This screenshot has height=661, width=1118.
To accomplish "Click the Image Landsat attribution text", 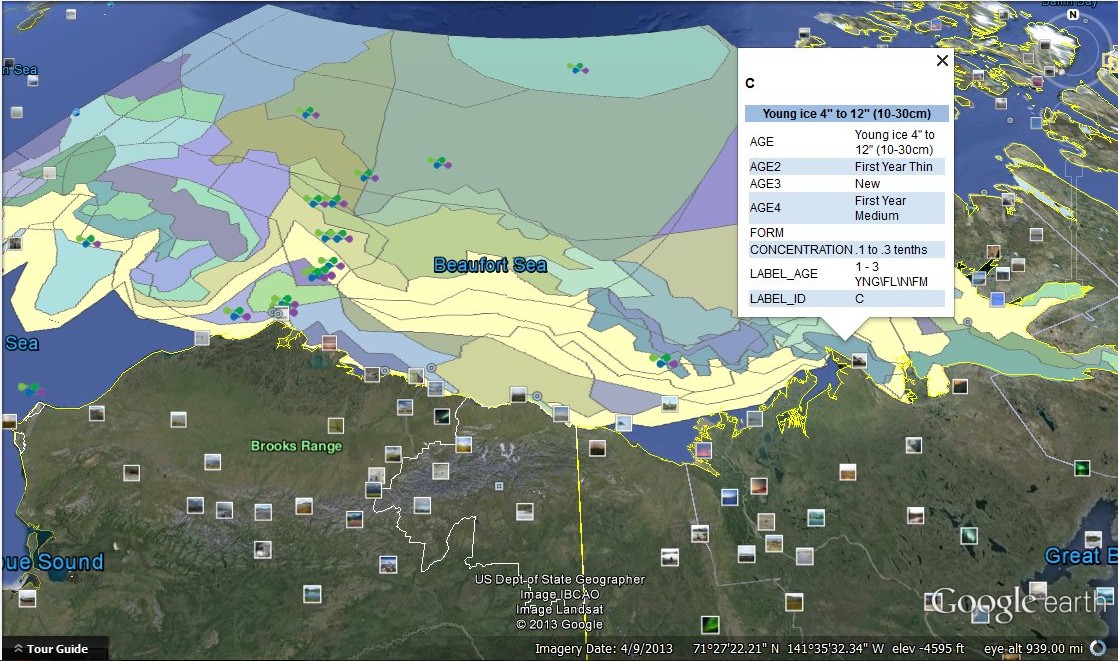I will point(560,609).
